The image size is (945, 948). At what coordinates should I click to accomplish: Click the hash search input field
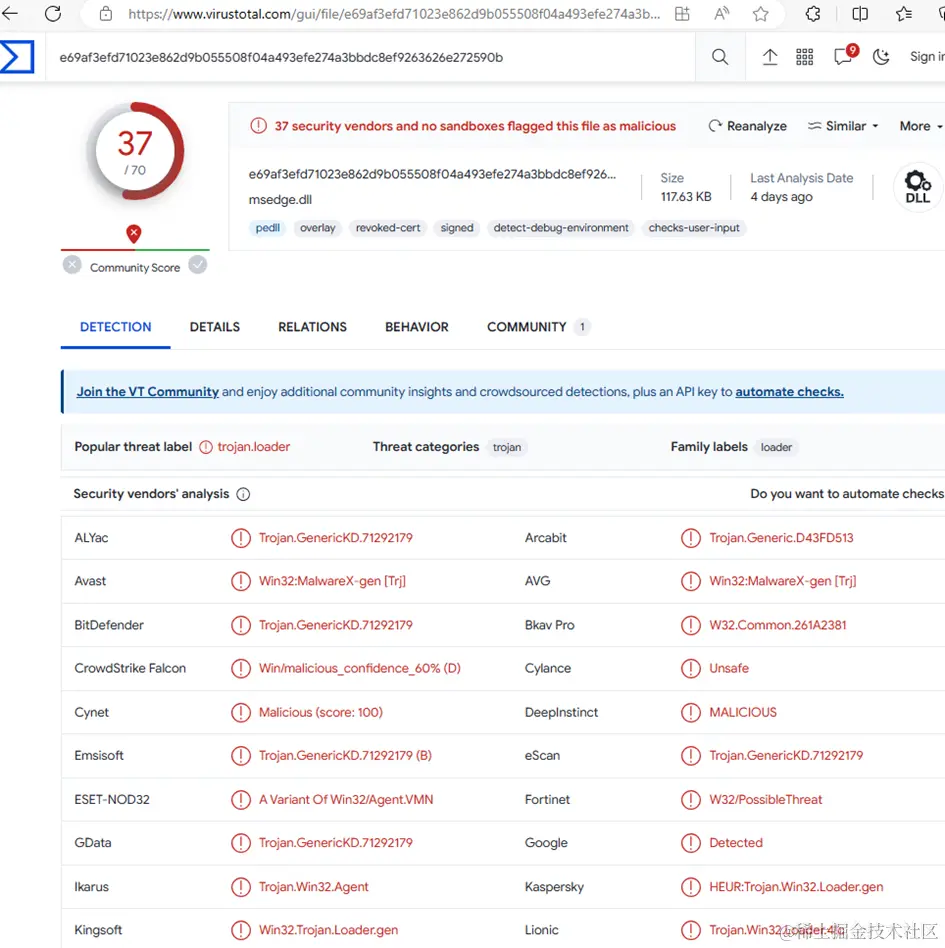[369, 57]
